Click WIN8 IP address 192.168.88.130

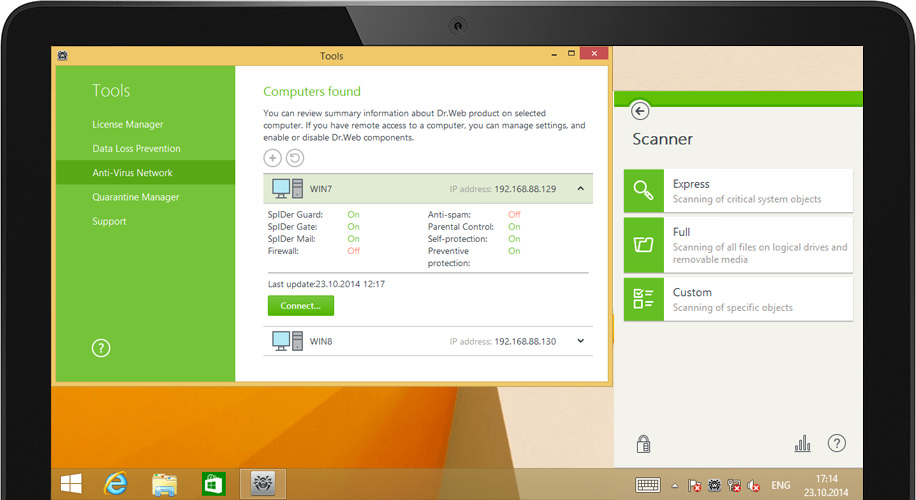[525, 341]
